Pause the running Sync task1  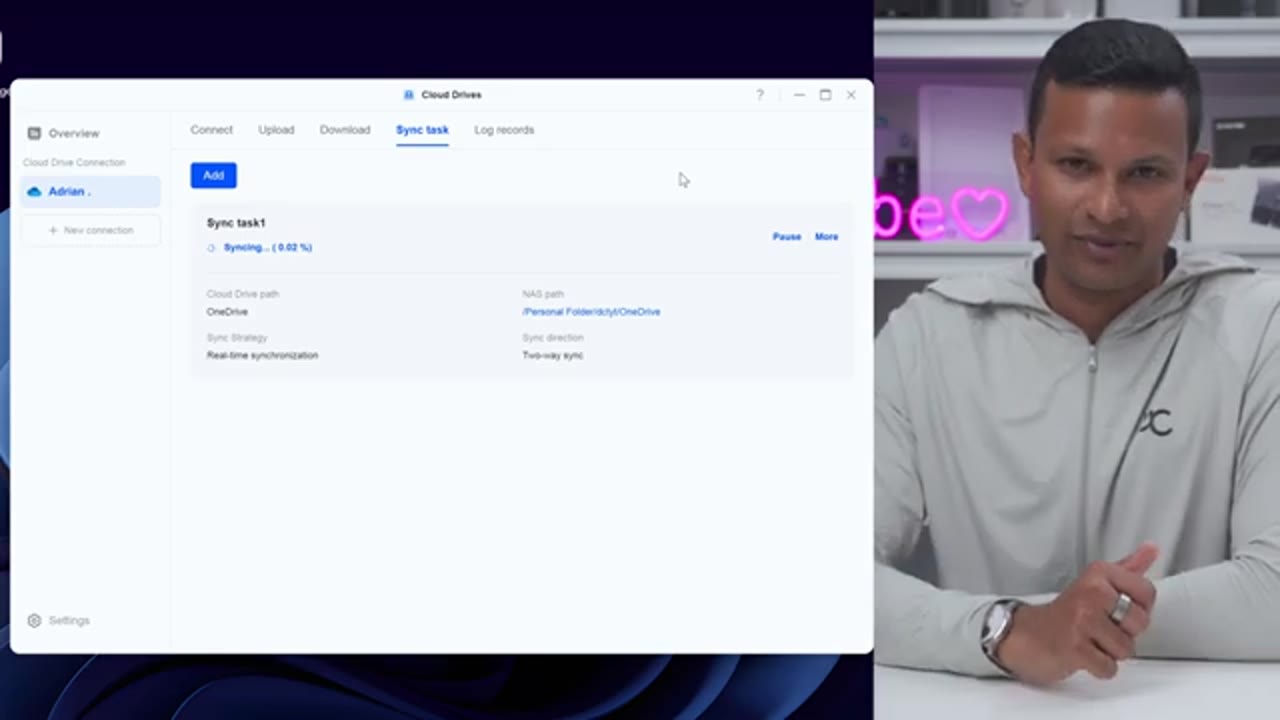click(x=787, y=236)
